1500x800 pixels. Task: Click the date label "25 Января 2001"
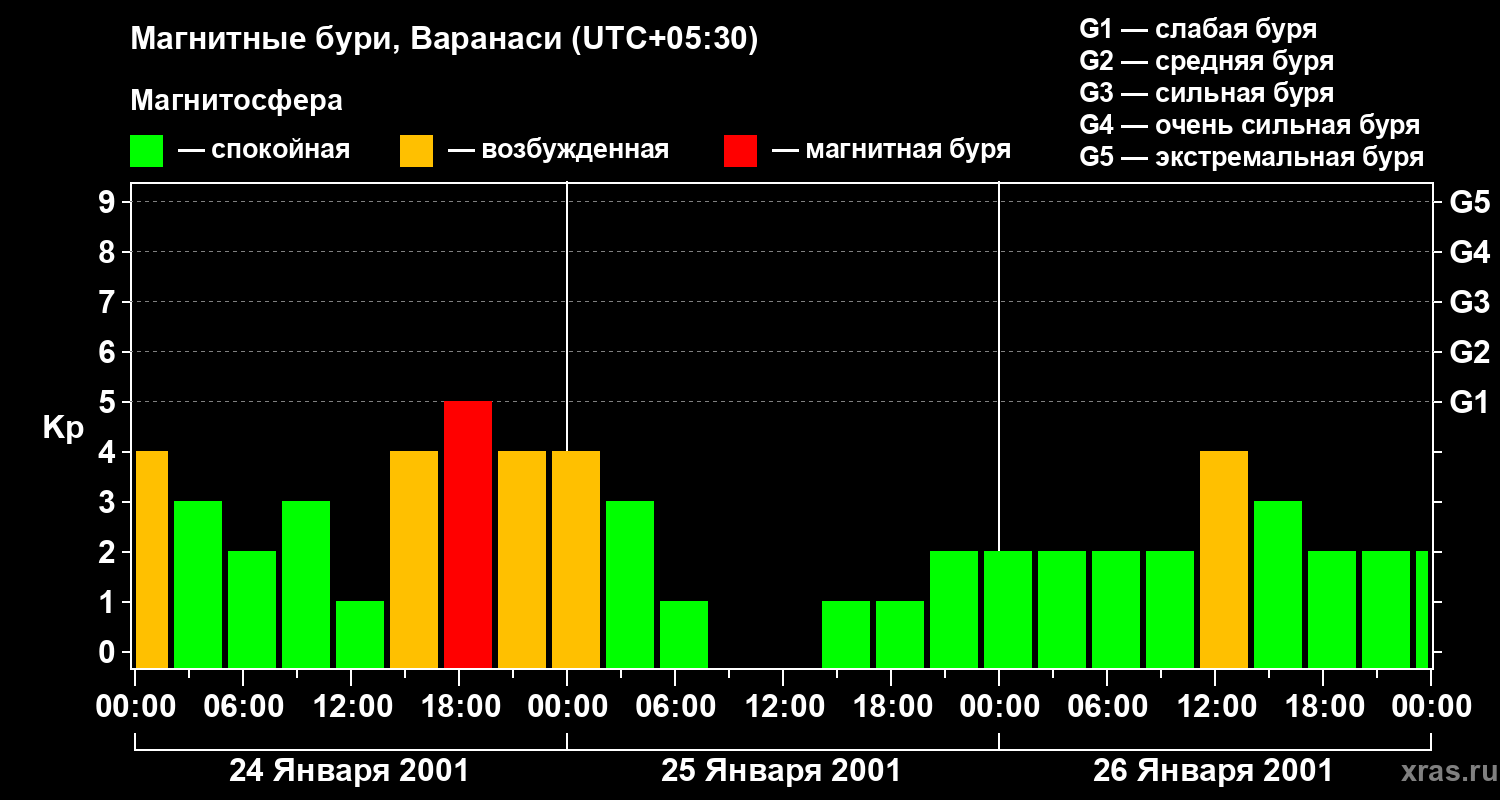click(781, 771)
